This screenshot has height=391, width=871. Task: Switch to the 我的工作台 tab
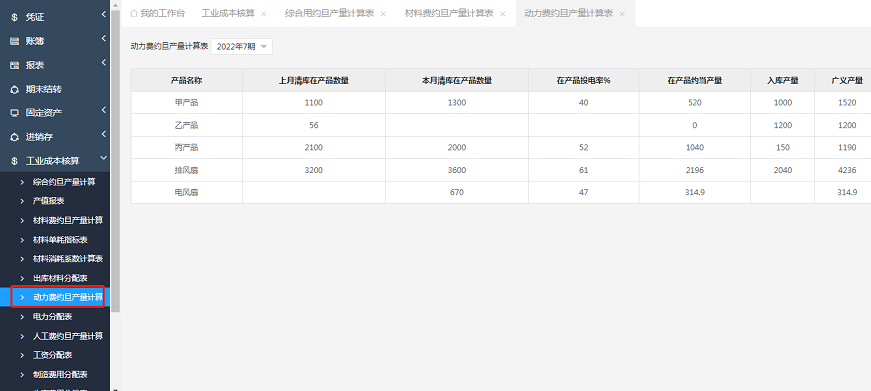pyautogui.click(x=157, y=13)
